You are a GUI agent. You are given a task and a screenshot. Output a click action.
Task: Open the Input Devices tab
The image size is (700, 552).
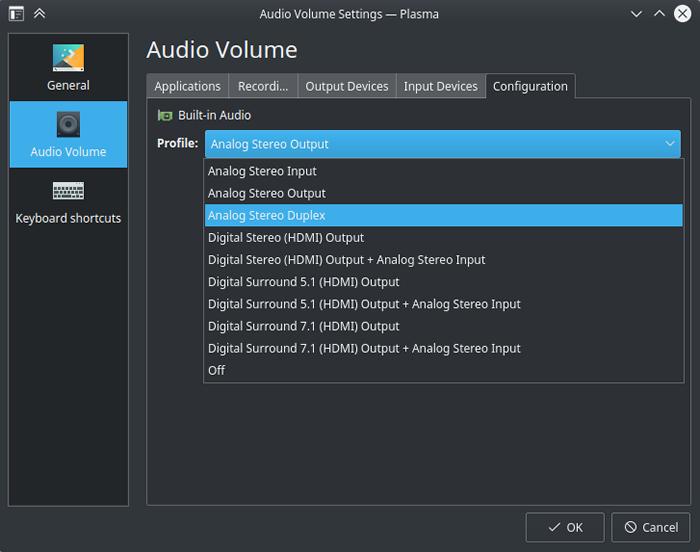pos(441,86)
